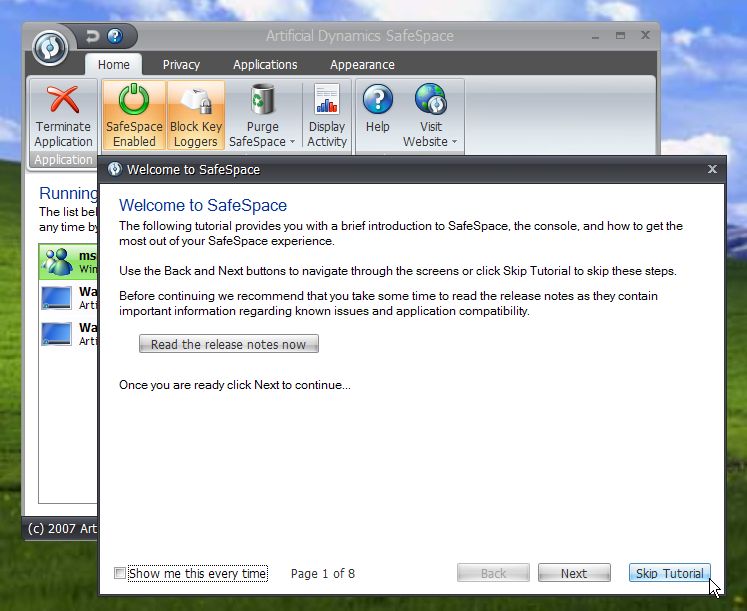
Task: Select the first blue monitor application icon
Action: 56,298
